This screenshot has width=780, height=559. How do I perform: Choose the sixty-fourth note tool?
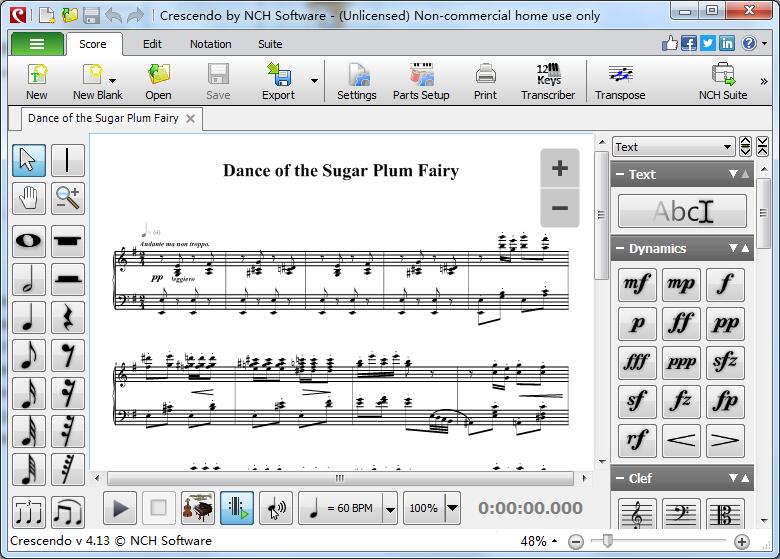click(29, 469)
